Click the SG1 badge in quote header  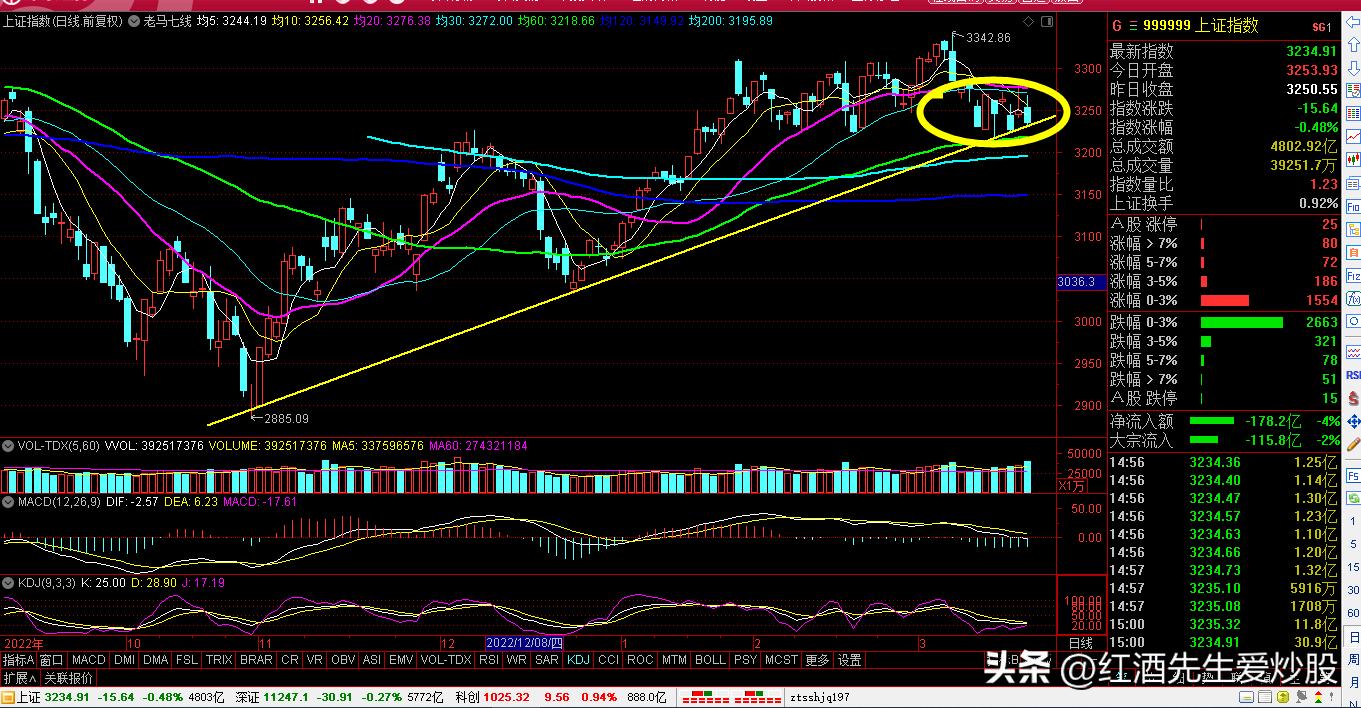(x=1321, y=27)
